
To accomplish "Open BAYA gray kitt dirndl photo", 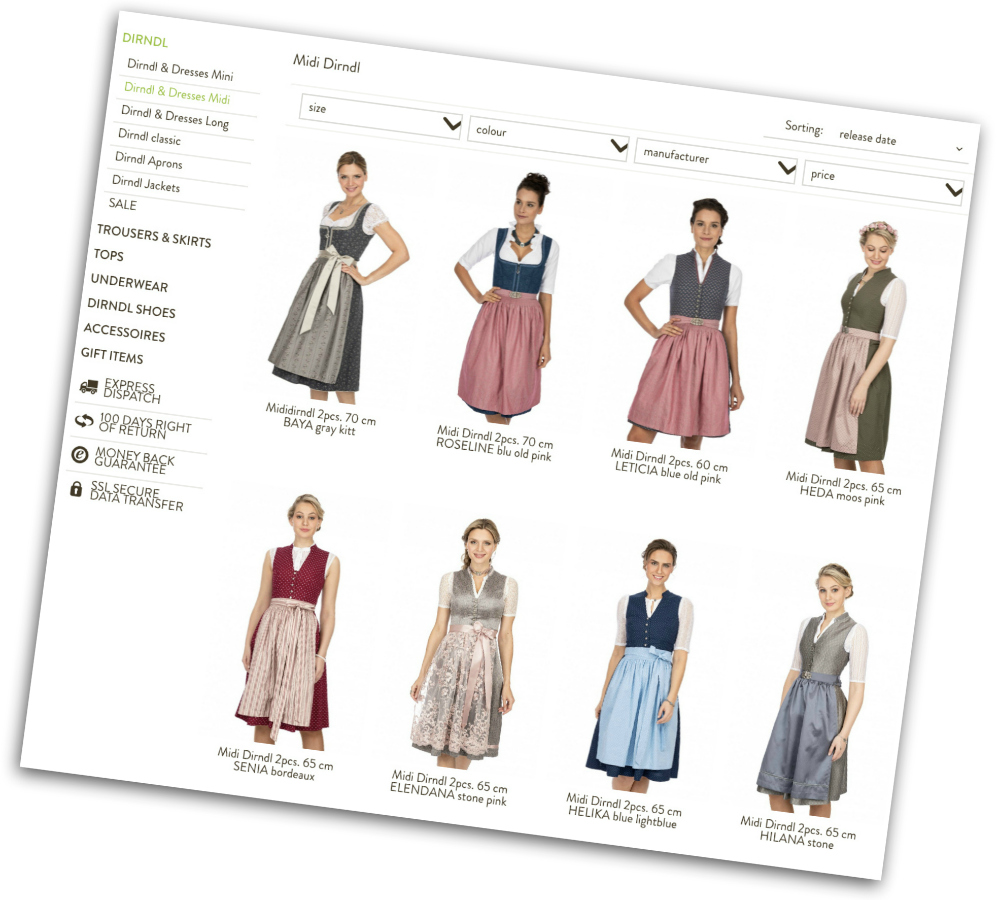I will pos(337,277).
